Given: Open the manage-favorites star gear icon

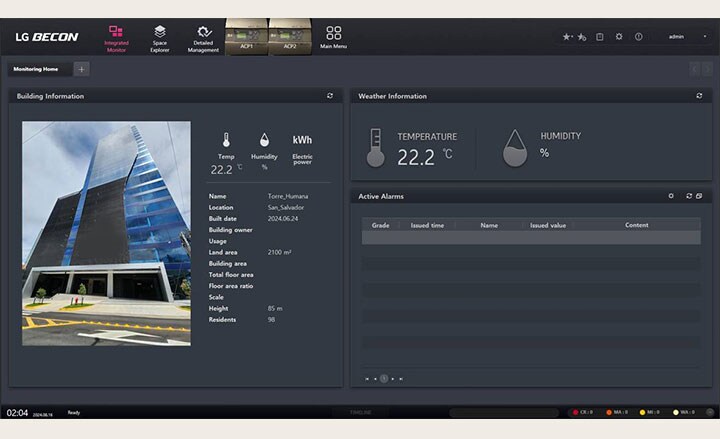Looking at the screenshot, I should [x=582, y=37].
